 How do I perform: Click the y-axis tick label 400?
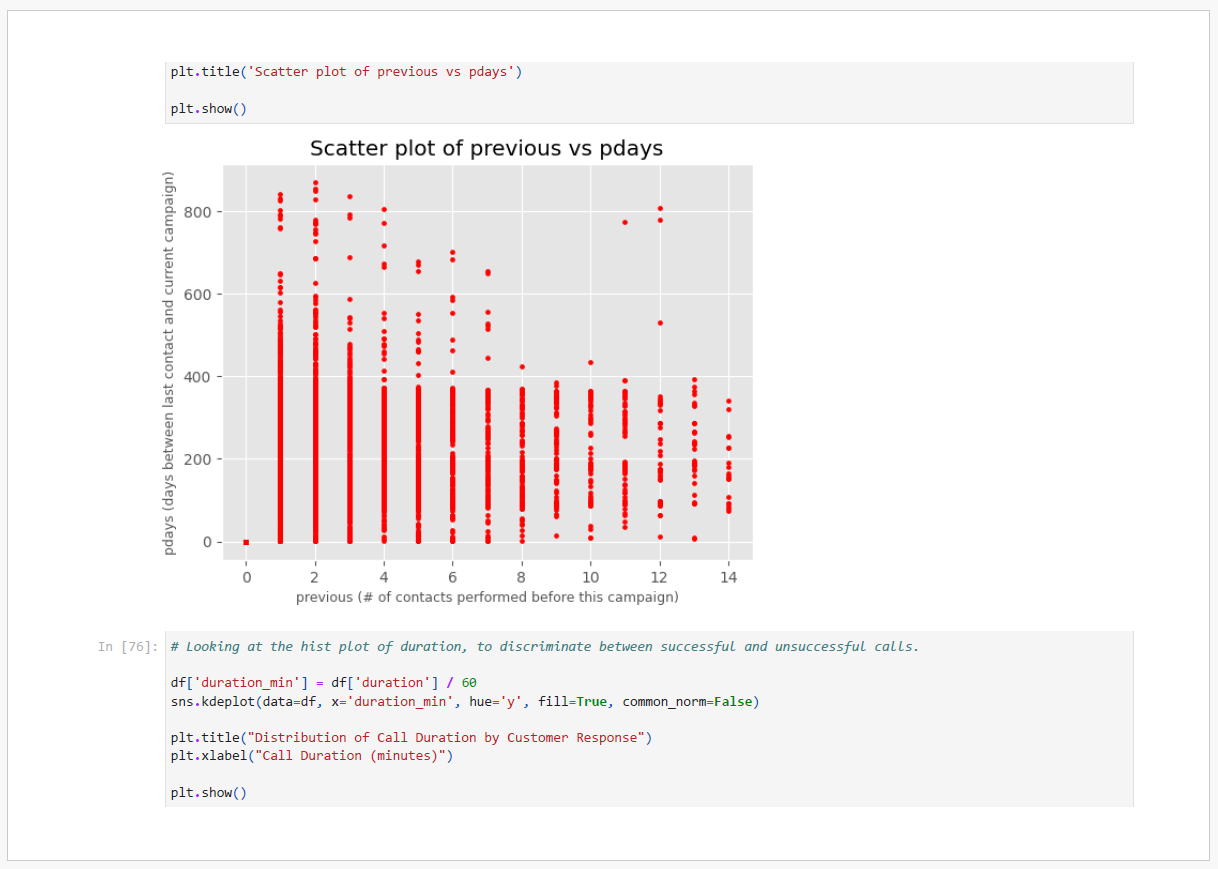click(x=196, y=377)
